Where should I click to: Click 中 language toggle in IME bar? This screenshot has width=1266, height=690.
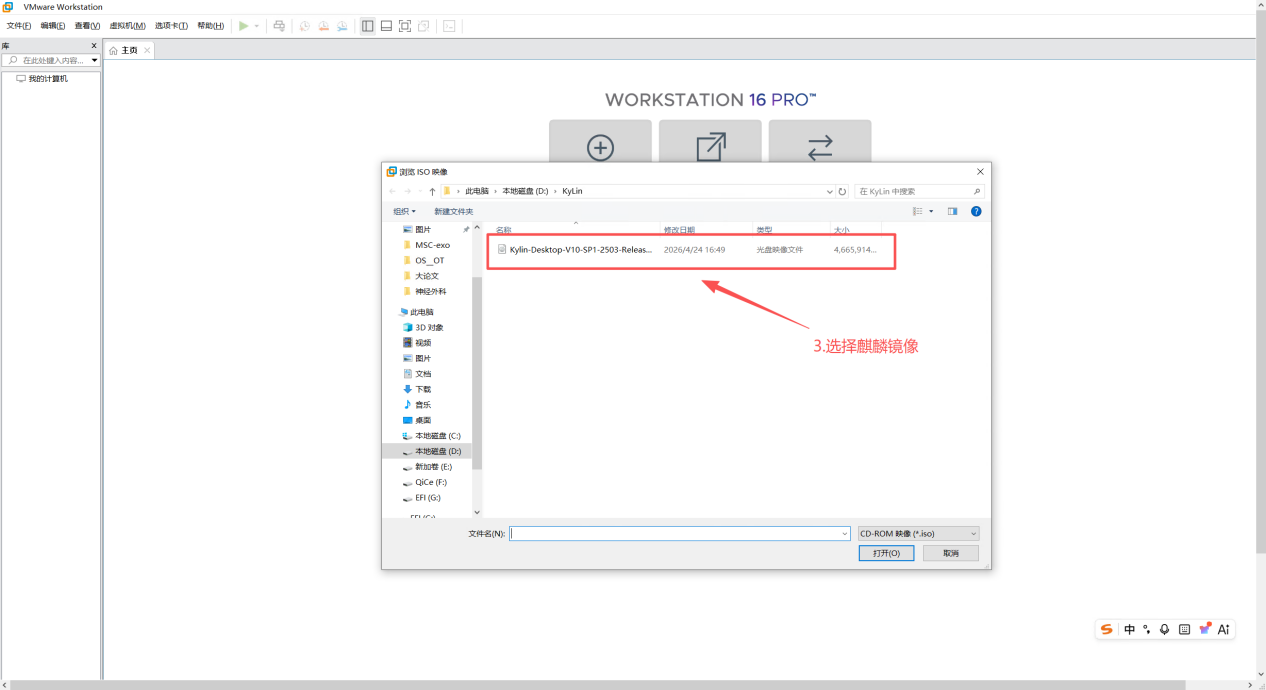coord(1129,629)
